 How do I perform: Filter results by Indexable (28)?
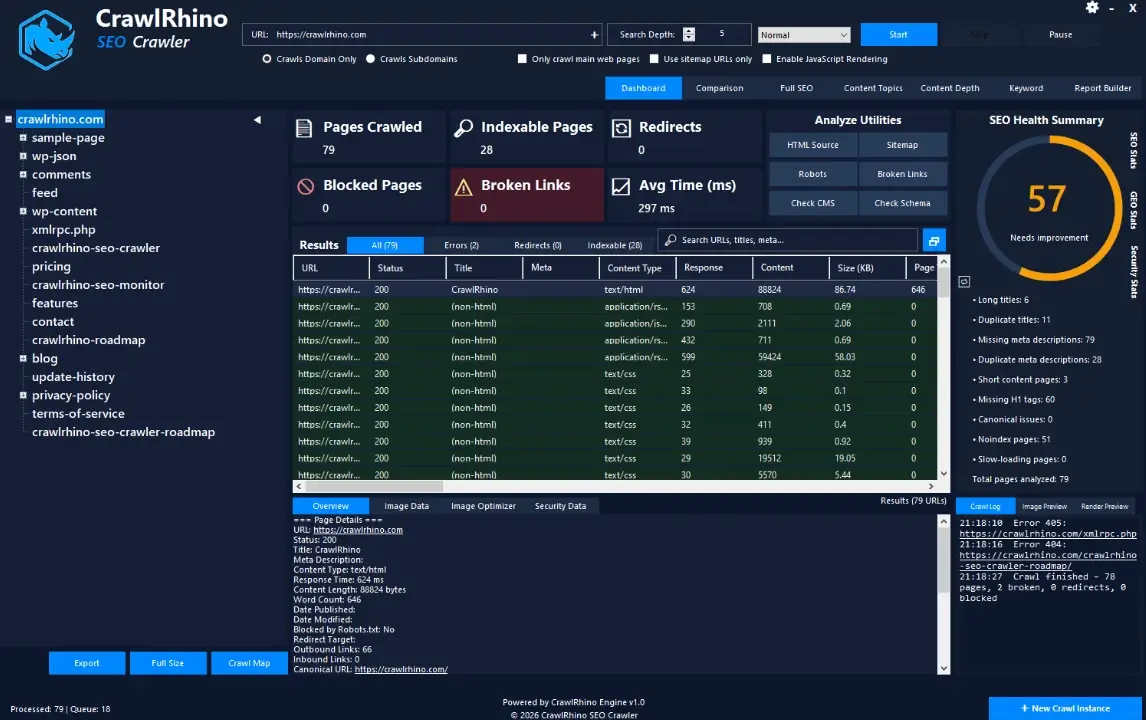tap(614, 246)
